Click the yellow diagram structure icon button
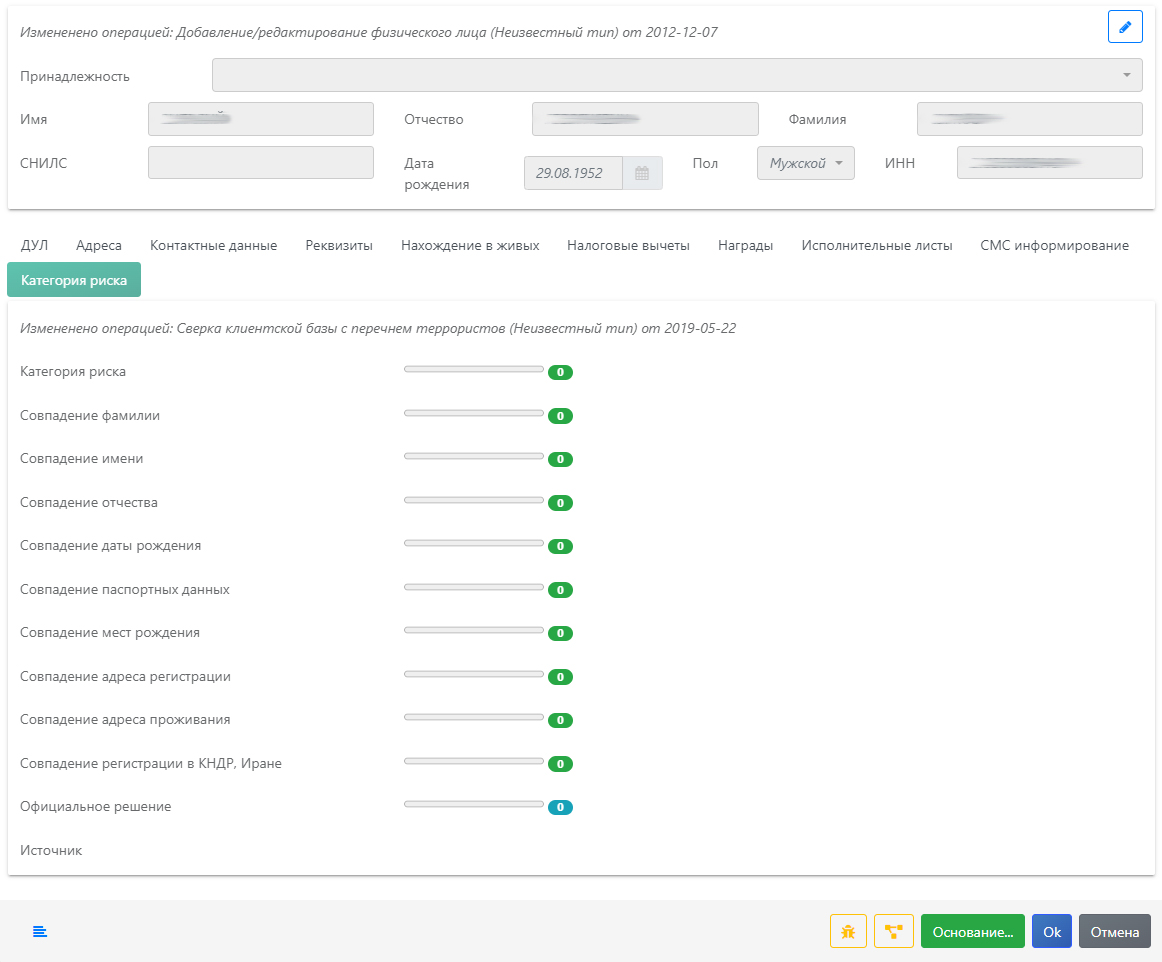1162x962 pixels. tap(893, 931)
